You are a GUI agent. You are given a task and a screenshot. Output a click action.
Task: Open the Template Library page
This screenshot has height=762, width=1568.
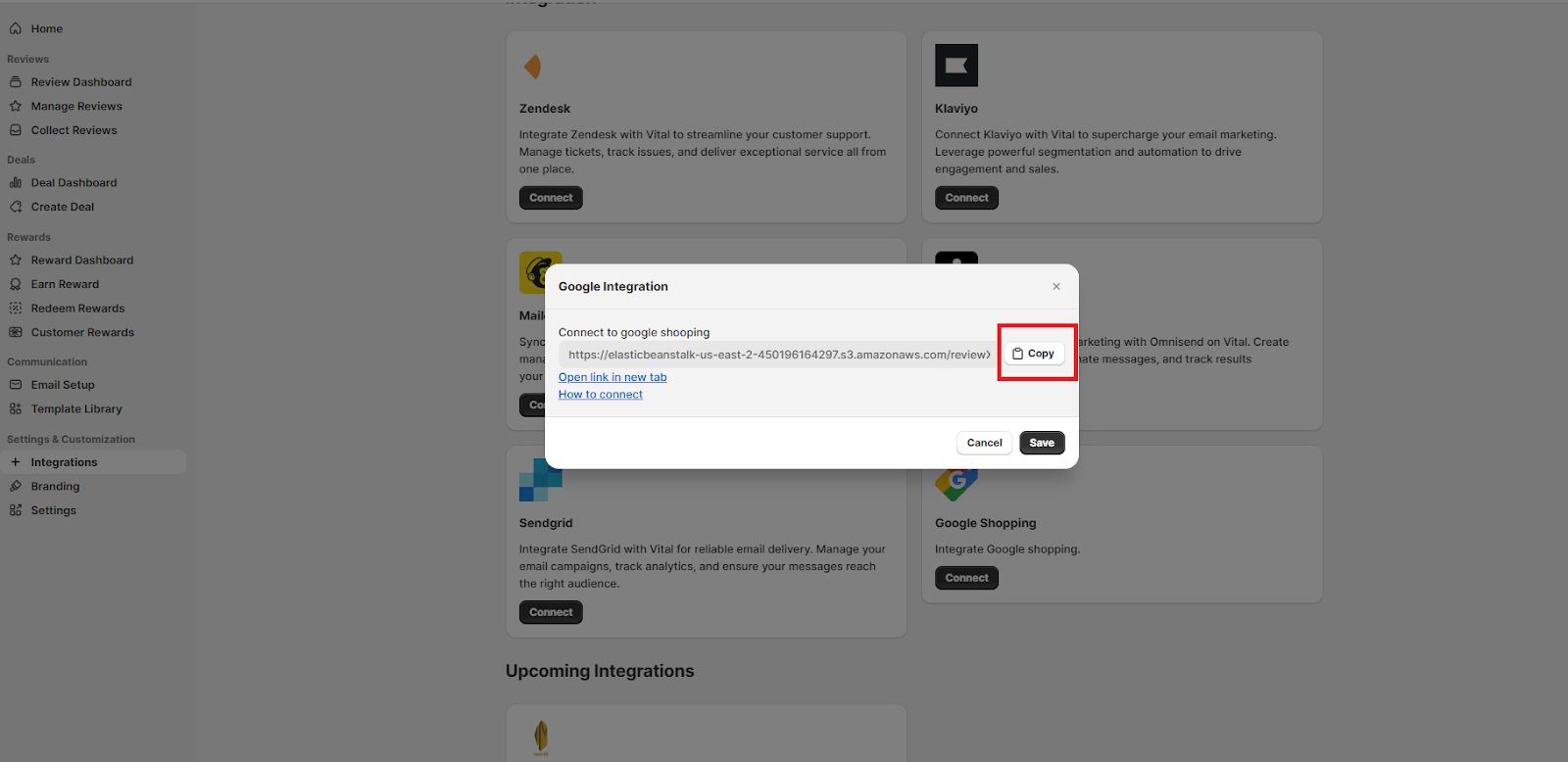pos(76,409)
